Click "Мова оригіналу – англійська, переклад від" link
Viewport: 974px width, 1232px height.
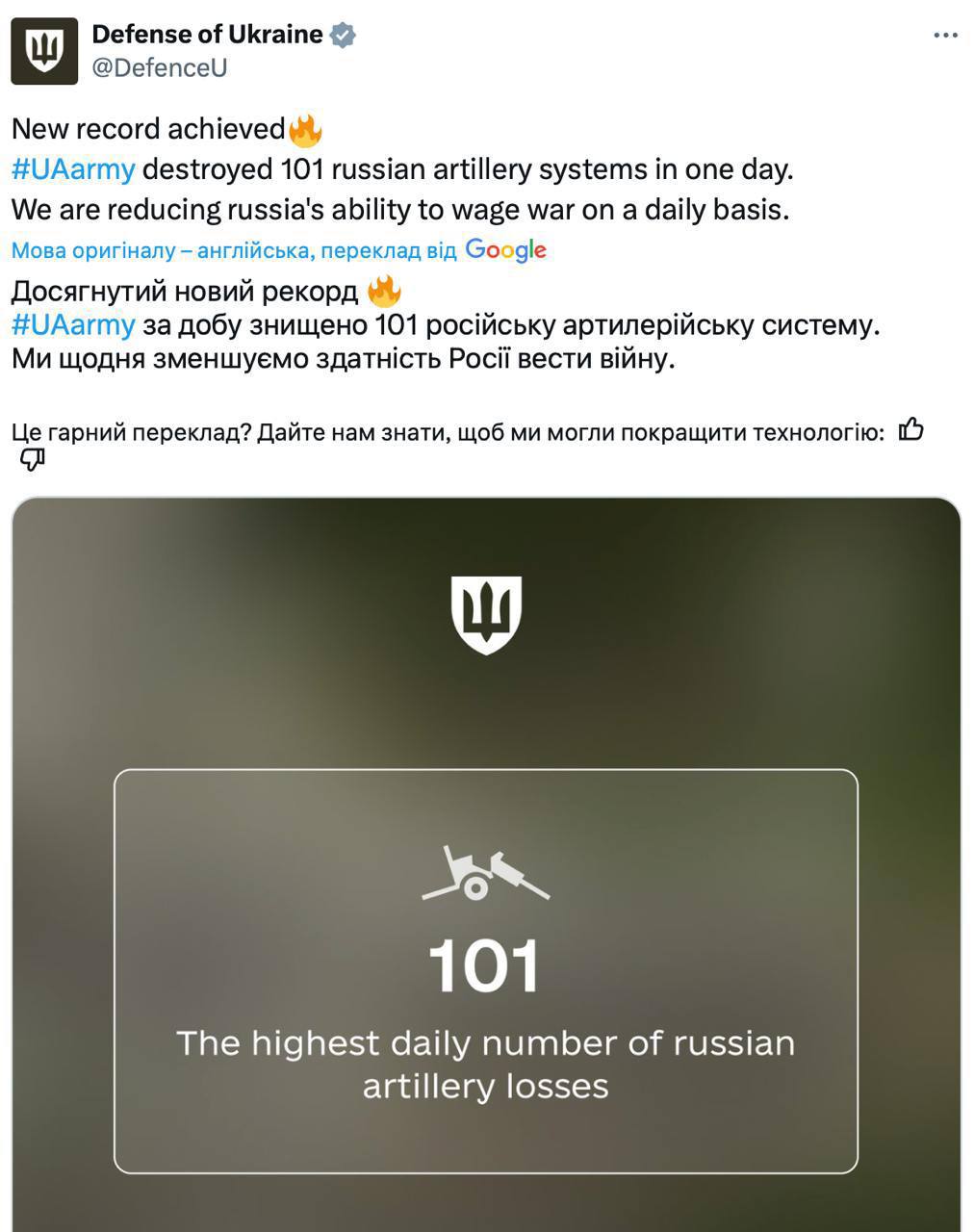click(x=234, y=251)
